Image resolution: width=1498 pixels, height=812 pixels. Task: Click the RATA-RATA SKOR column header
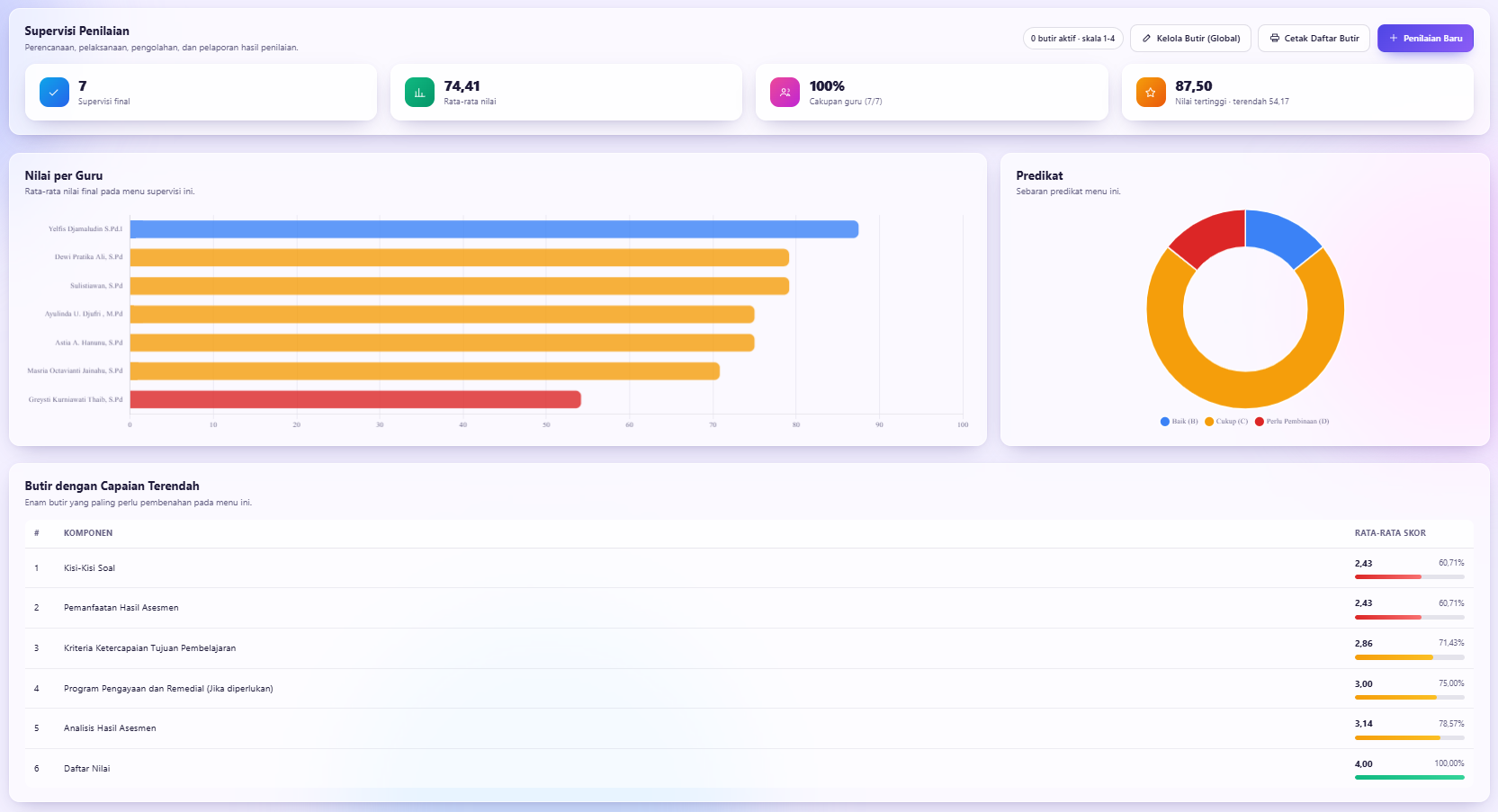click(x=1390, y=533)
